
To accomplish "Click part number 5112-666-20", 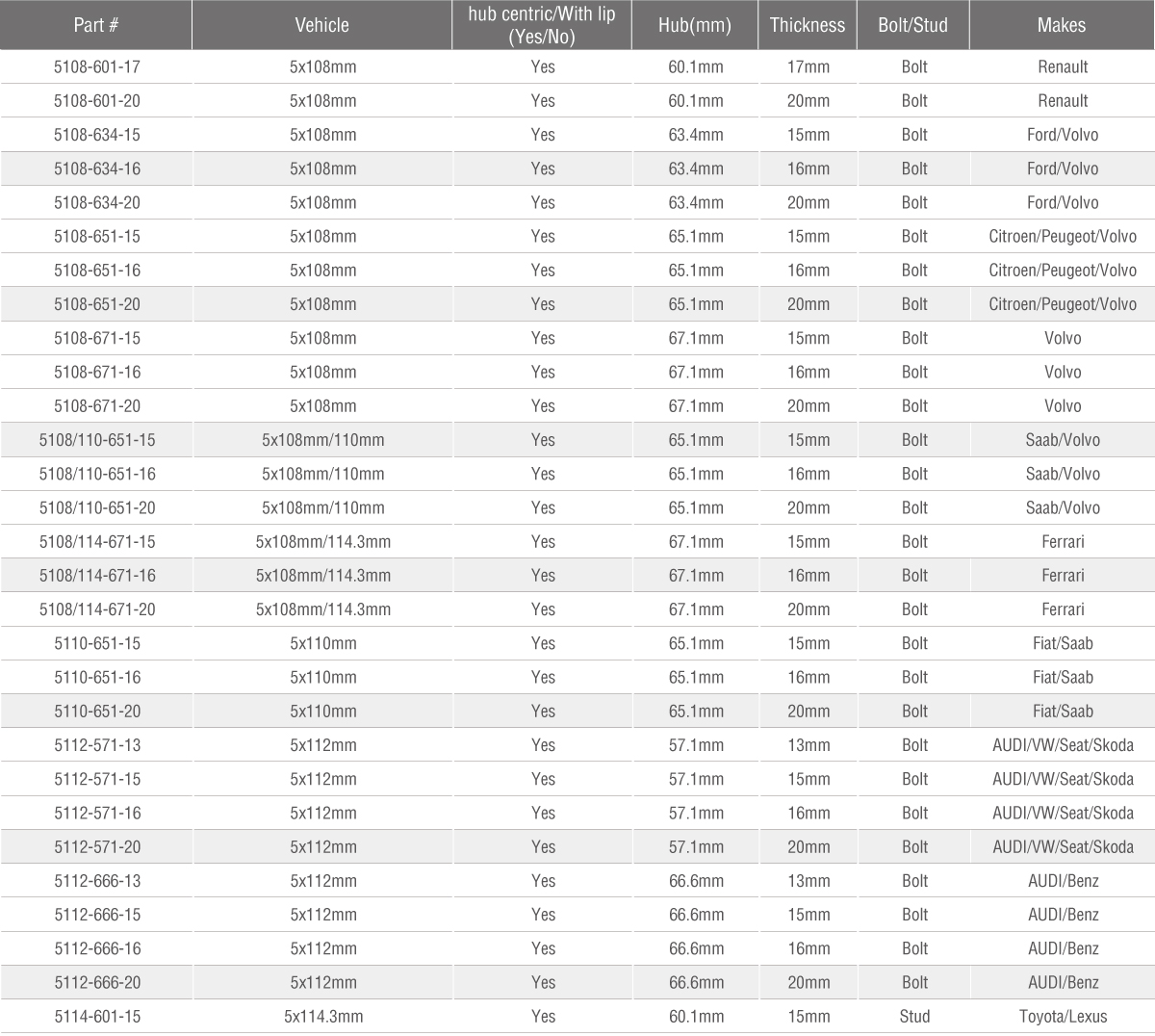I will (97, 982).
